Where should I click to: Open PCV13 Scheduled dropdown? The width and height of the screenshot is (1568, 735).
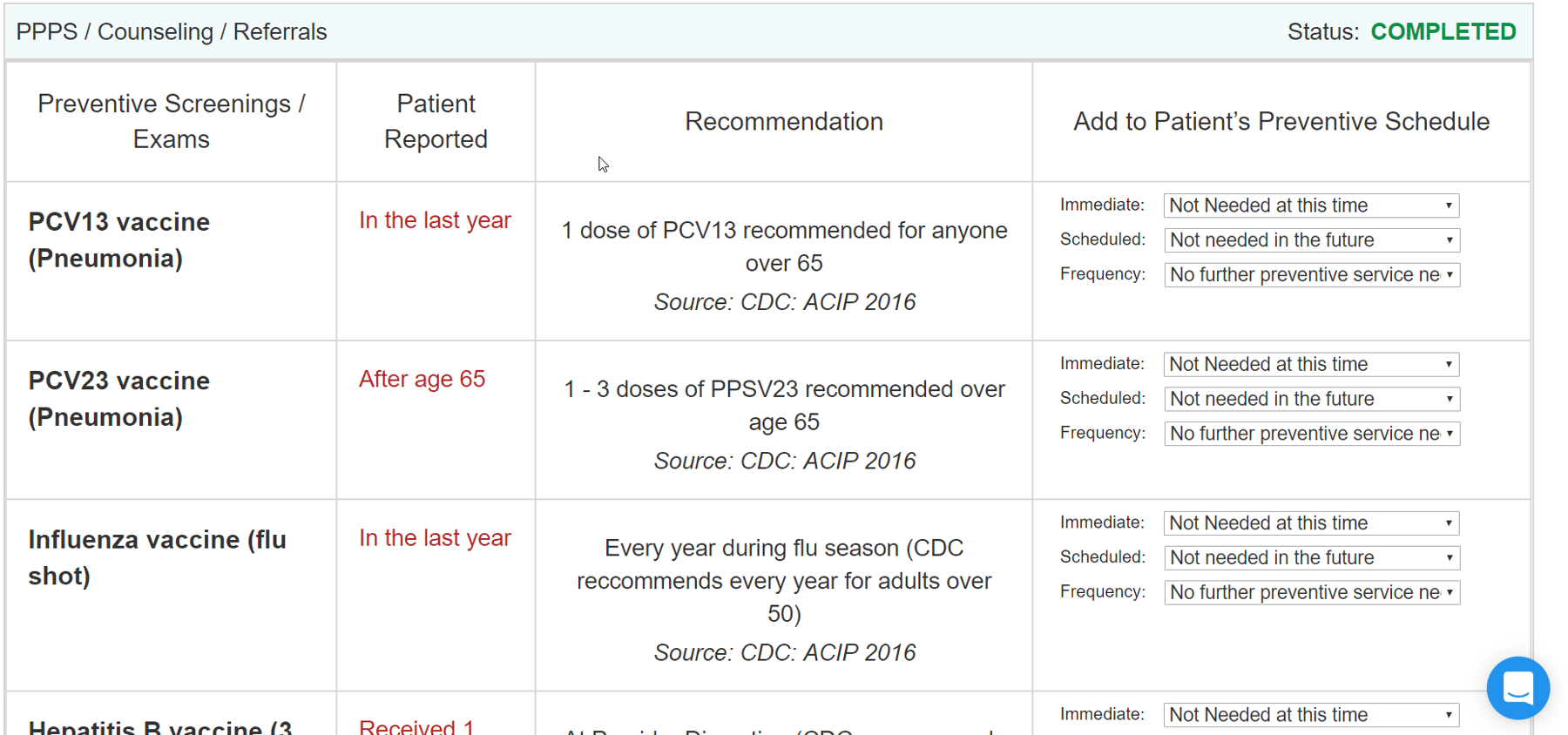click(1311, 240)
